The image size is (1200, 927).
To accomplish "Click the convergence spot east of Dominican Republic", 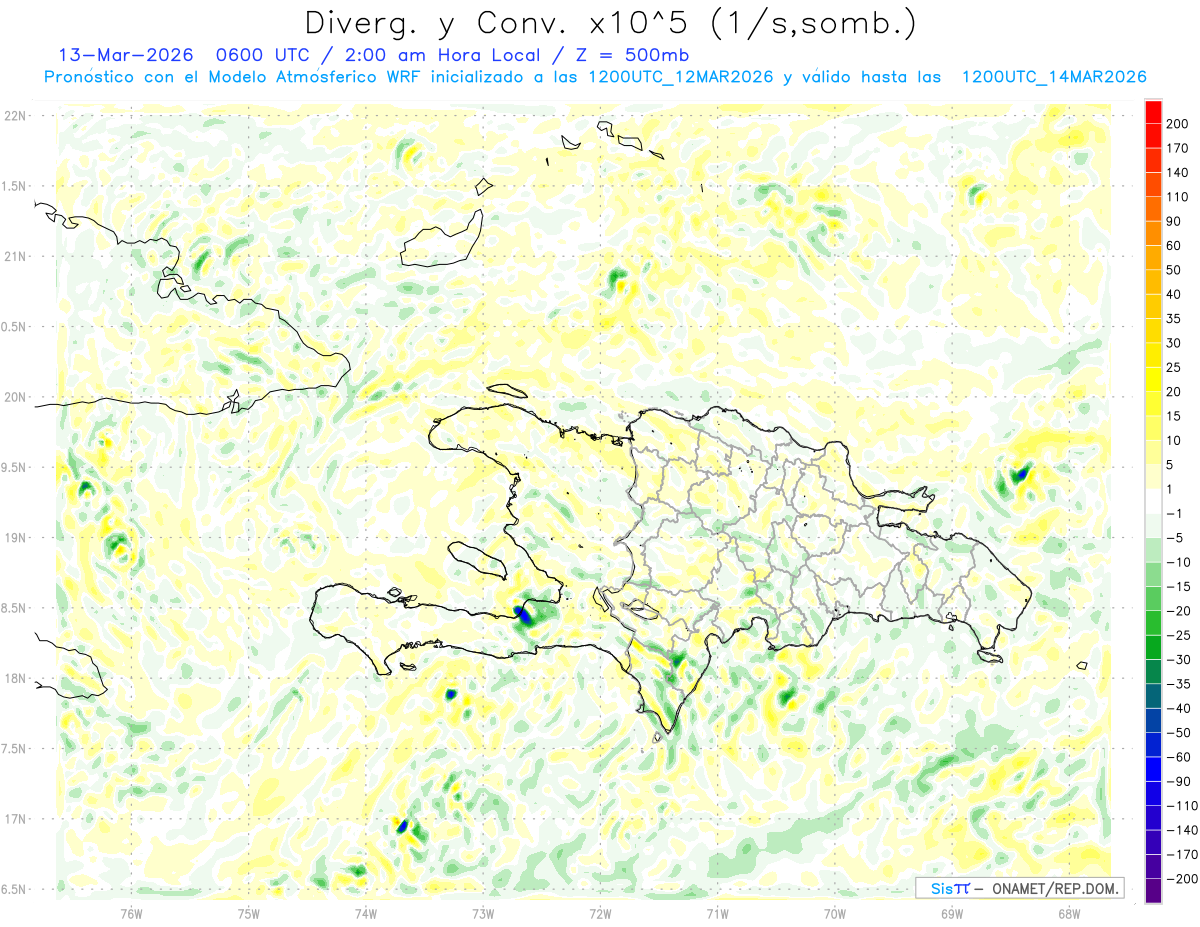I will 1020,474.
